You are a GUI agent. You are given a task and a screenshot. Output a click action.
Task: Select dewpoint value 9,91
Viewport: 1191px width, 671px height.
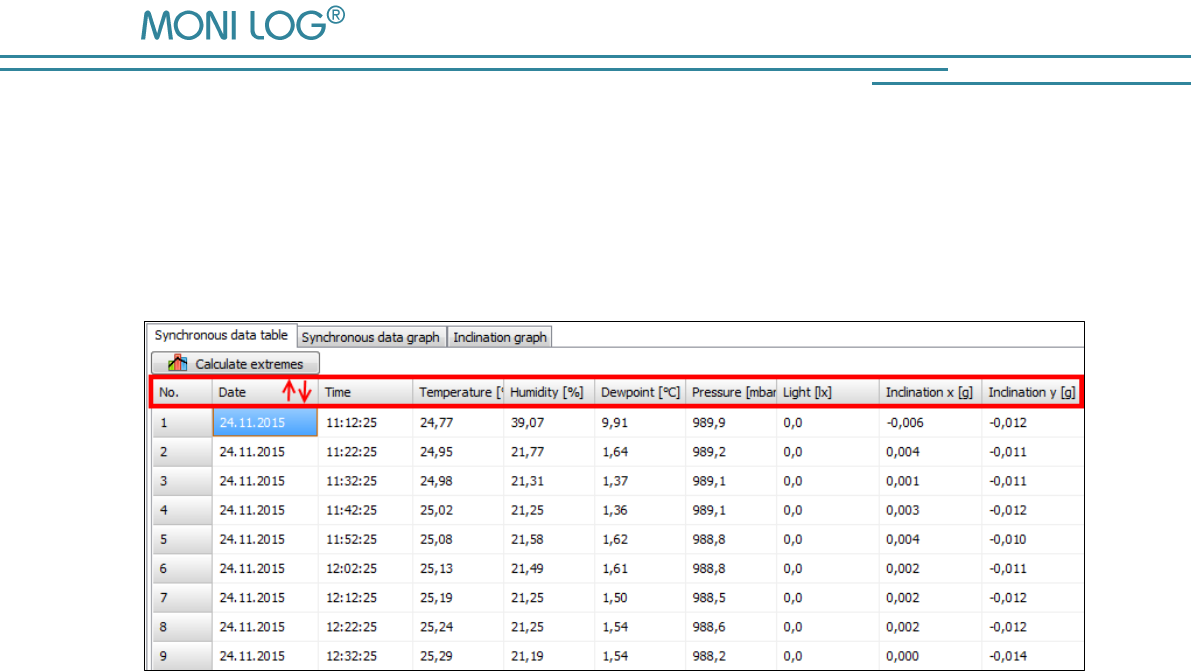(x=614, y=423)
